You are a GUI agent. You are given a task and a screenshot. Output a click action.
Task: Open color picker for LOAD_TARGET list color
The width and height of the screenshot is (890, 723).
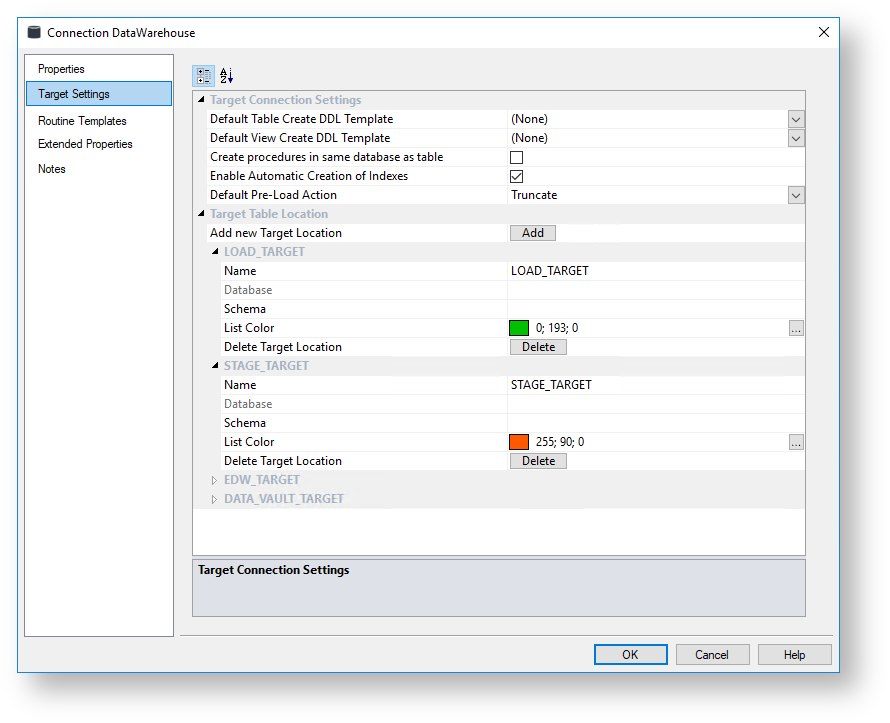(x=796, y=328)
